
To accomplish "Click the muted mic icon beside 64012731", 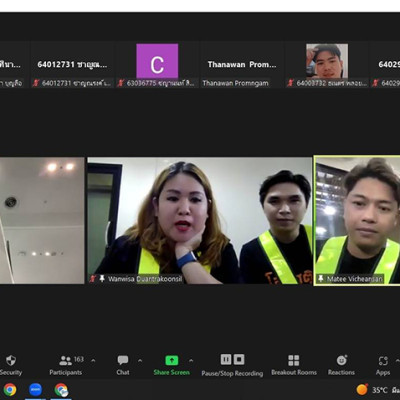I will [36, 83].
